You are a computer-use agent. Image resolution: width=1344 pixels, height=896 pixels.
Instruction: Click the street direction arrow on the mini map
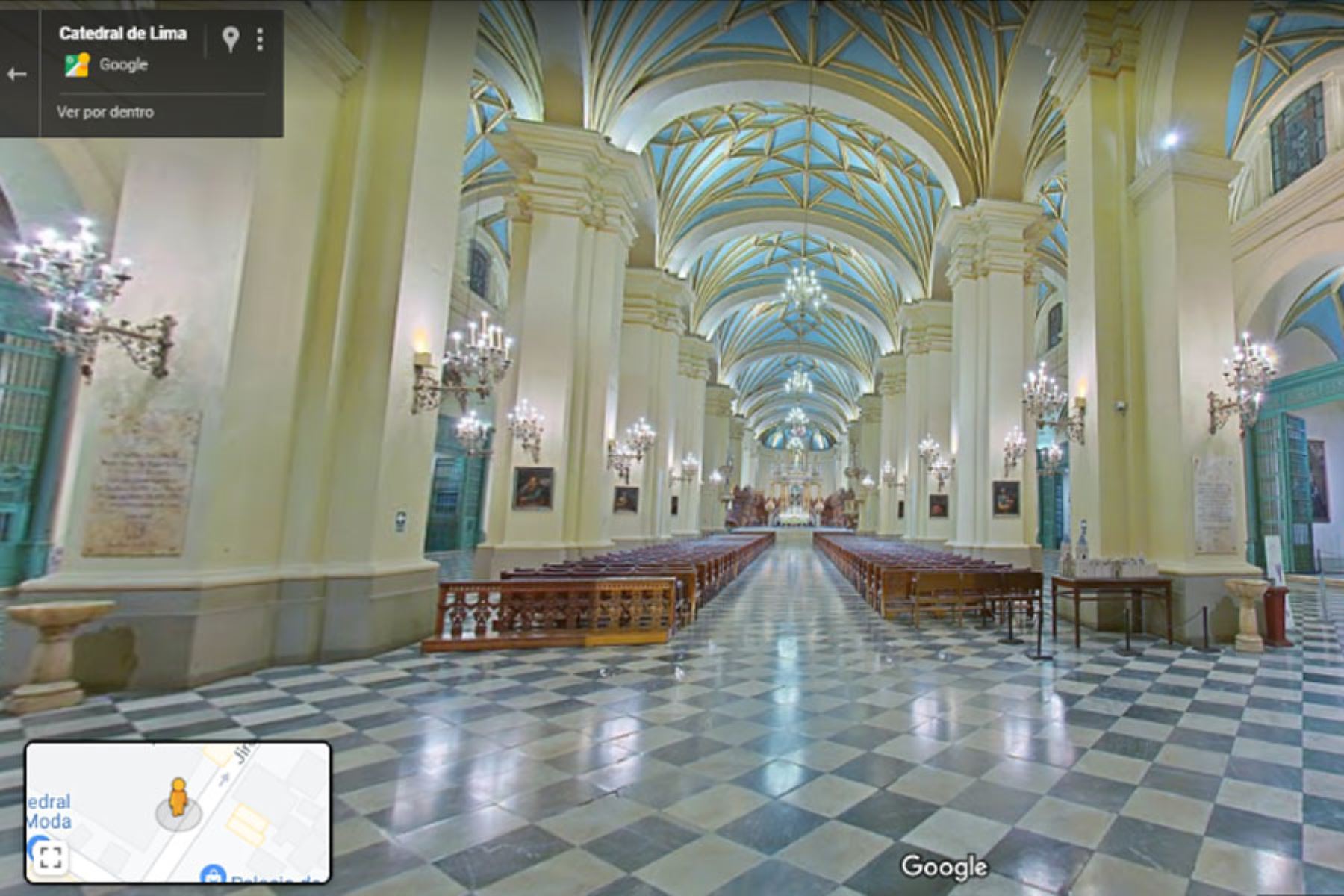224,779
